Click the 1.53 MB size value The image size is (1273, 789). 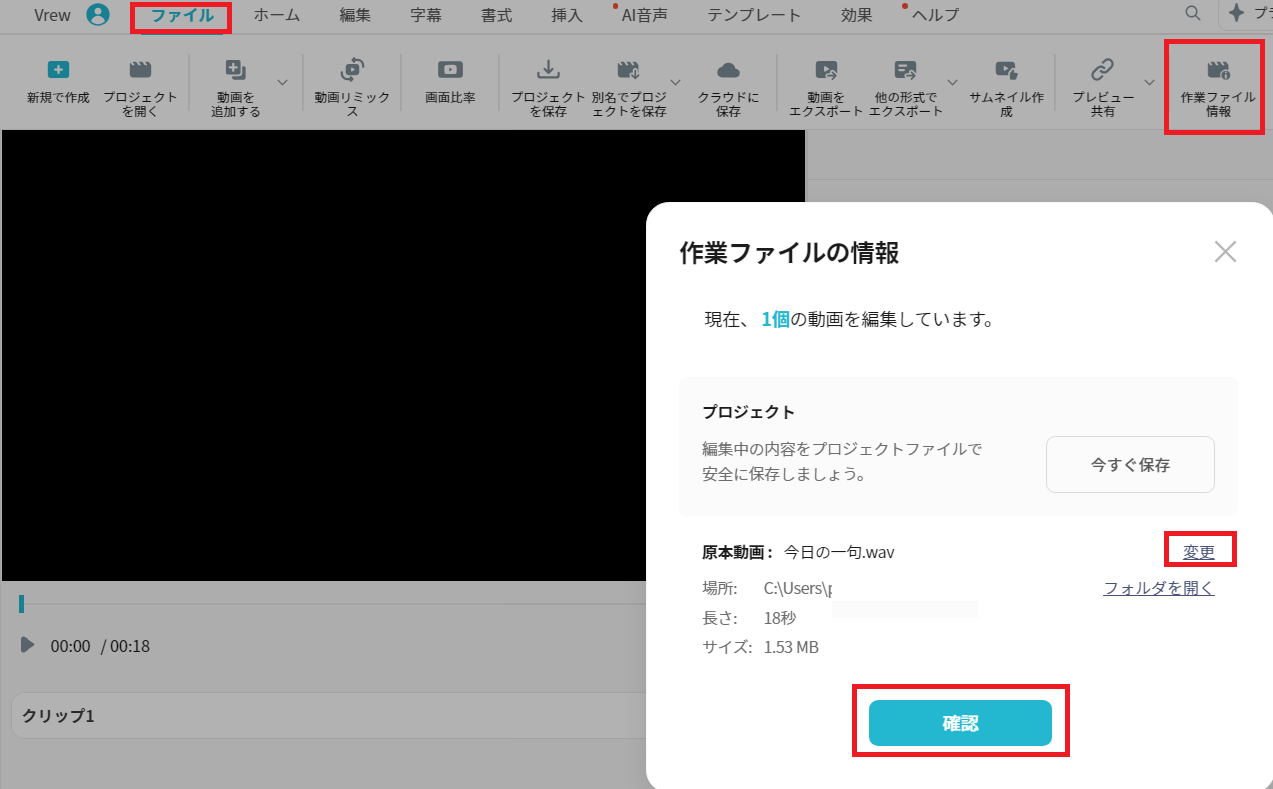[791, 647]
